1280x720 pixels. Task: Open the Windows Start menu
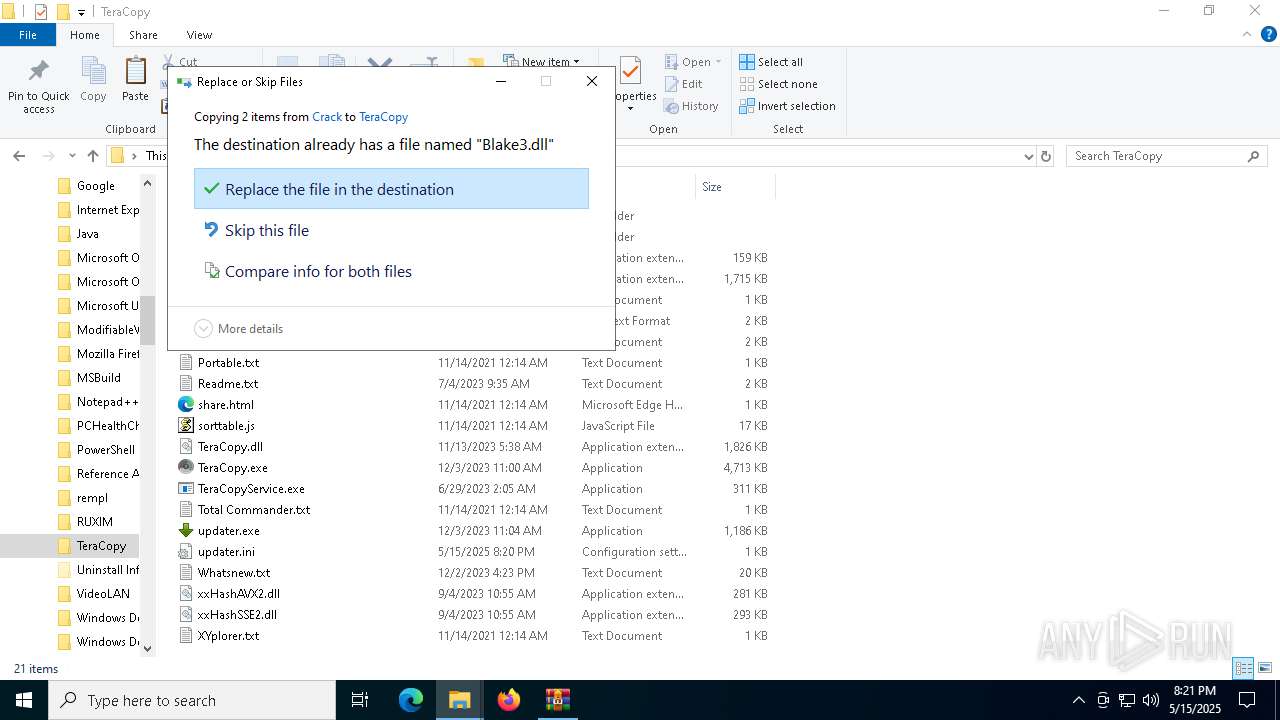[24, 700]
